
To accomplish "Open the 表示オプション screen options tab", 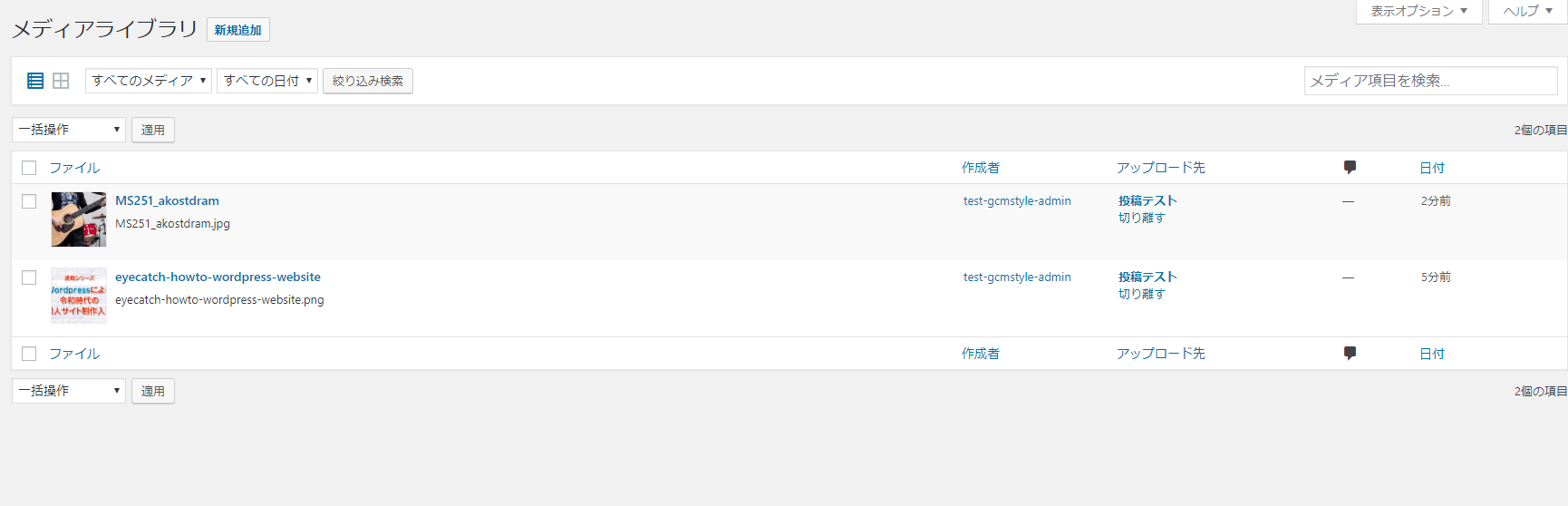I will click(x=1418, y=11).
